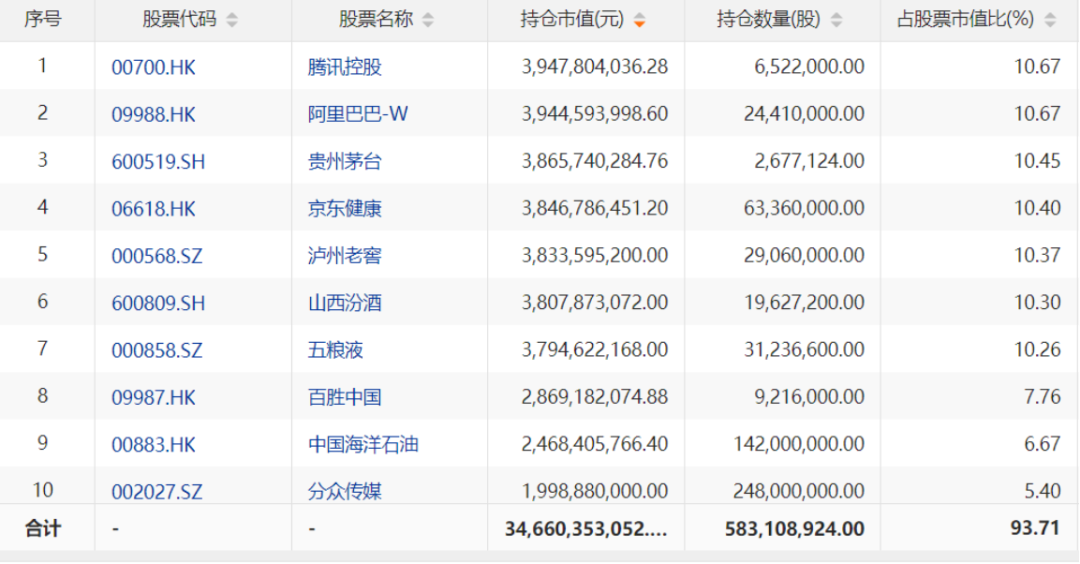Select share quantity 31,236,600.00
The image size is (1080, 564).
tap(804, 349)
